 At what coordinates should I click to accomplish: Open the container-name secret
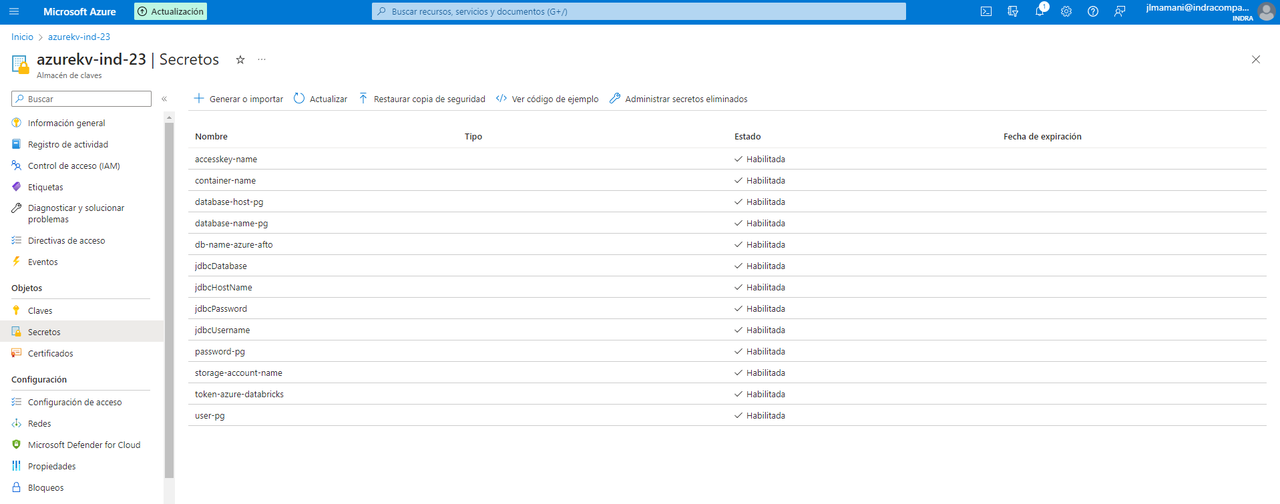coord(225,181)
